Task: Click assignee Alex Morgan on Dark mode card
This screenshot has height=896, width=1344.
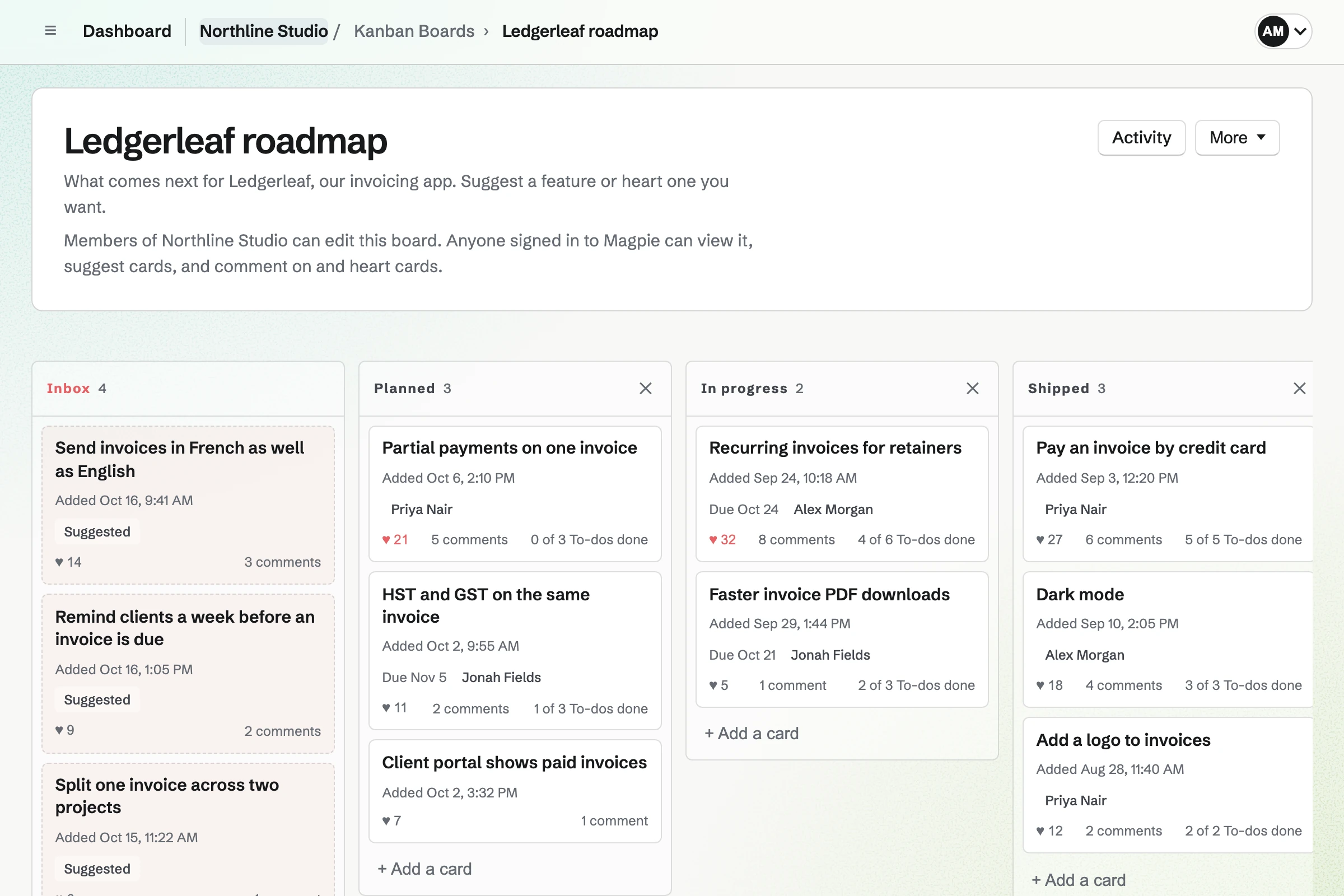Action: tap(1084, 655)
